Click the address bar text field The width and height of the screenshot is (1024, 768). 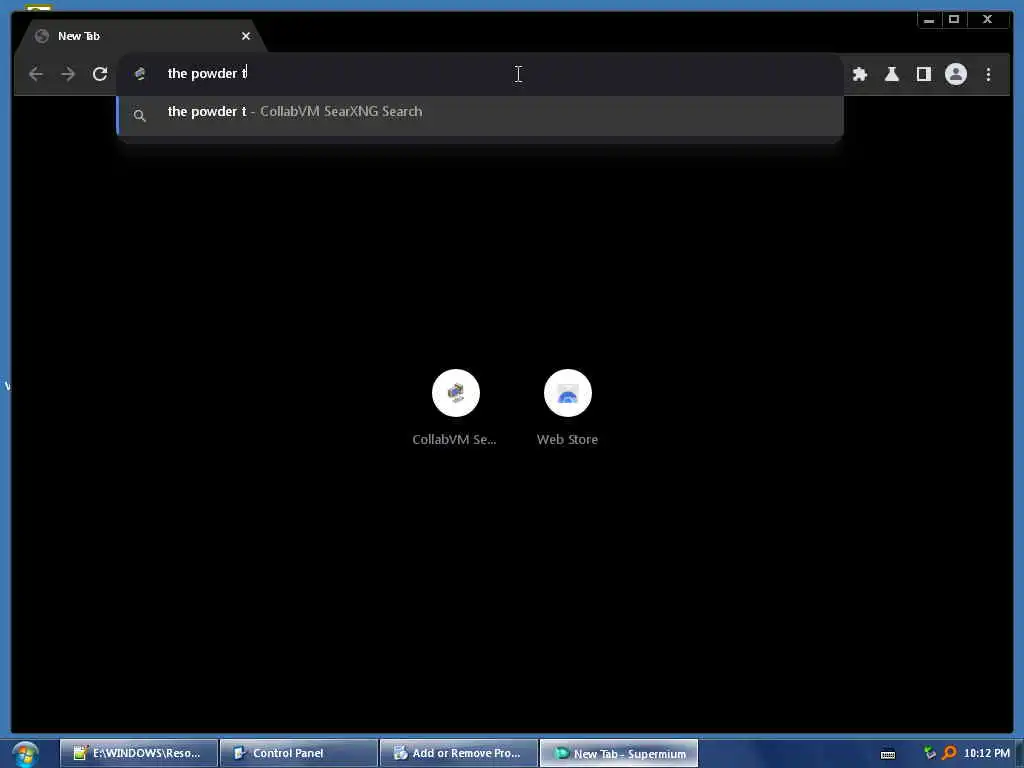point(480,74)
